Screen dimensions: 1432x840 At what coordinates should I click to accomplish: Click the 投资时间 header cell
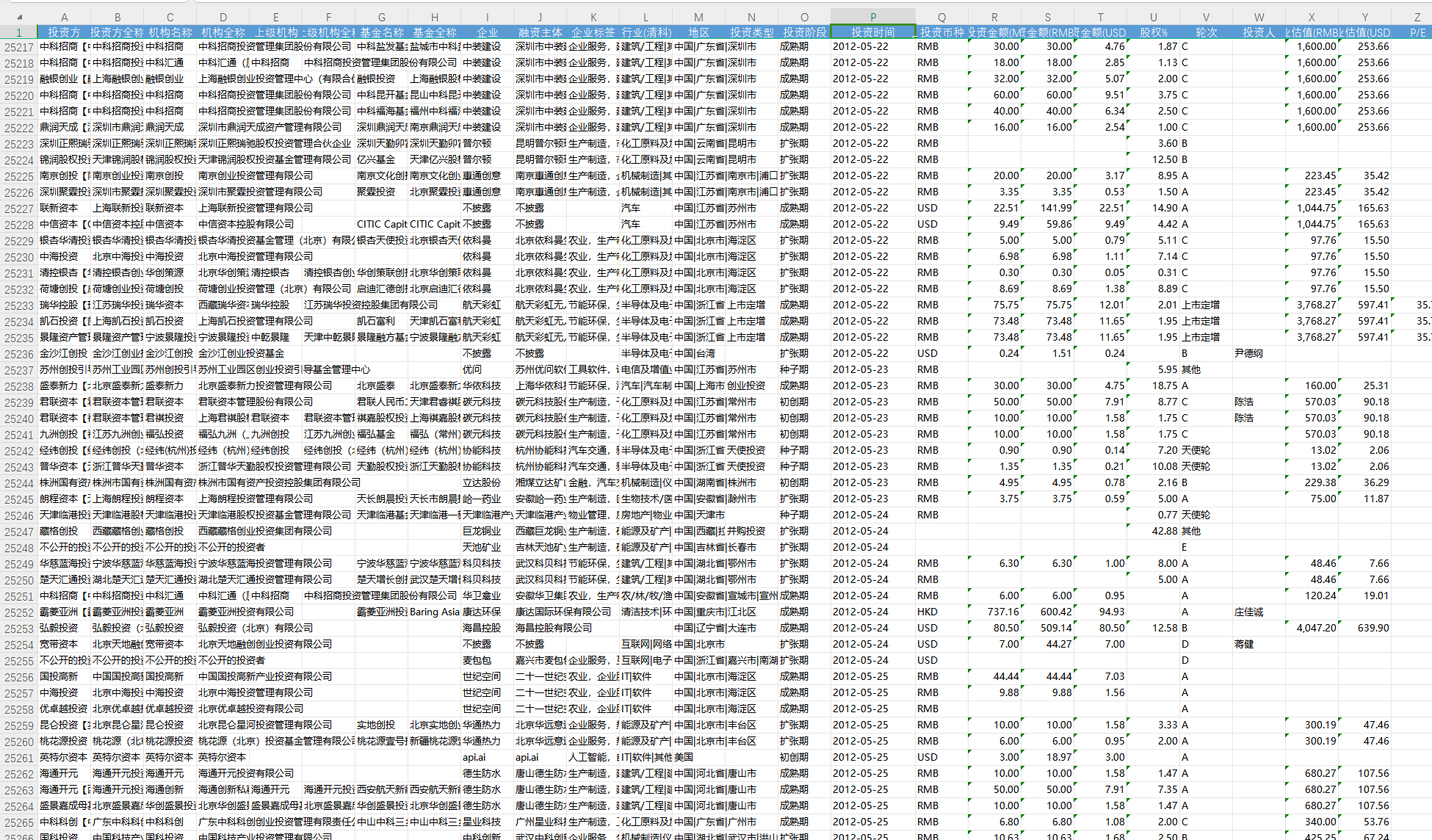click(x=872, y=32)
